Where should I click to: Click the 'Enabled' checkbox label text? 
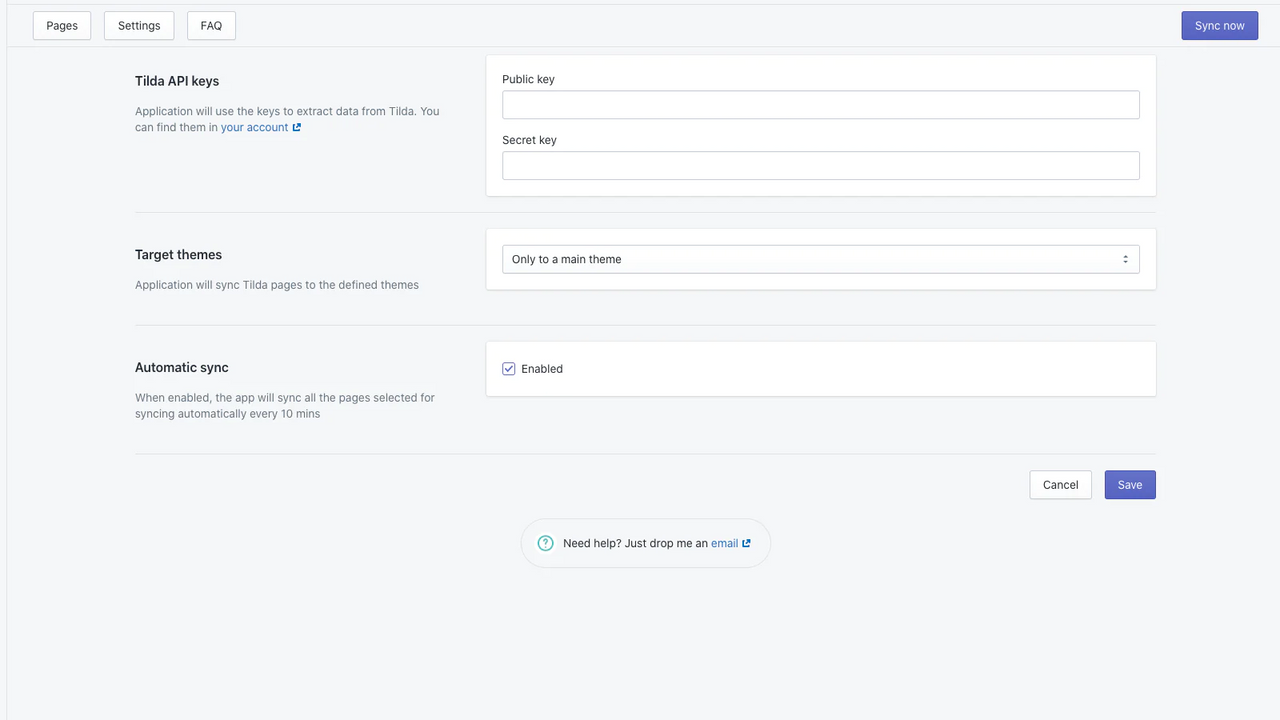coord(542,369)
